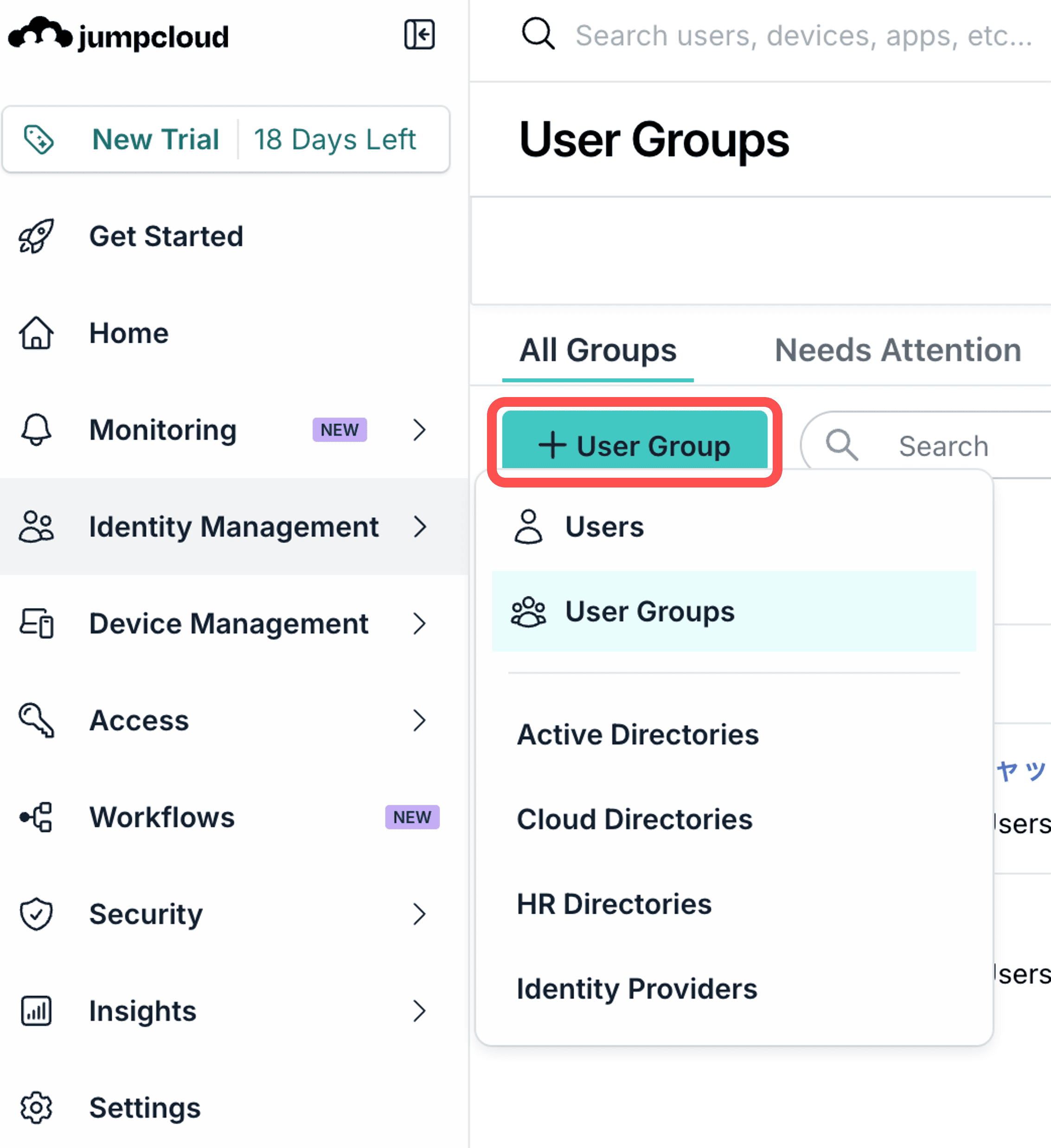Viewport: 1051px width, 1148px height.
Task: Click the Monitoring bell icon
Action: tap(37, 430)
